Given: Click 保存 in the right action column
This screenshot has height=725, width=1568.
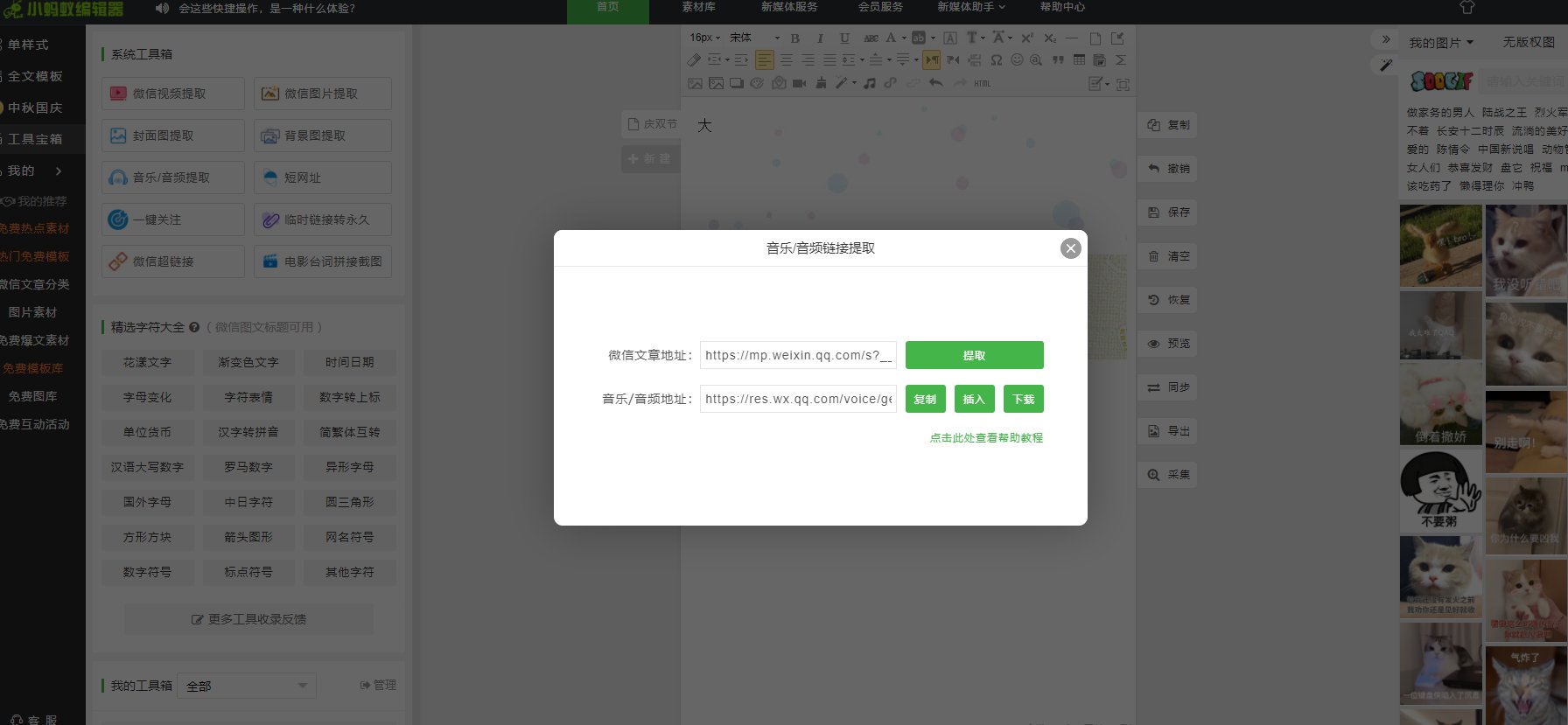Looking at the screenshot, I should coord(1168,213).
